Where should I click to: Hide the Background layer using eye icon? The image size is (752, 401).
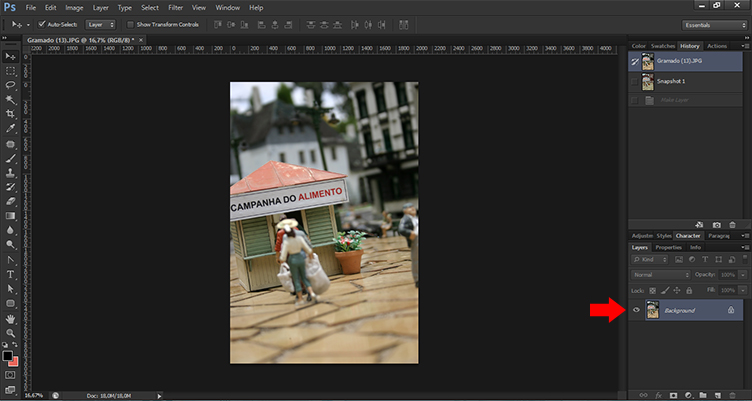pyautogui.click(x=636, y=311)
